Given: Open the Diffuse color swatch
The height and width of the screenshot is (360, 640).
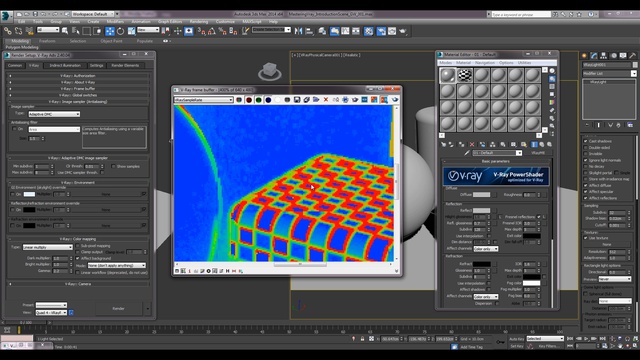Looking at the screenshot, I should (481, 195).
